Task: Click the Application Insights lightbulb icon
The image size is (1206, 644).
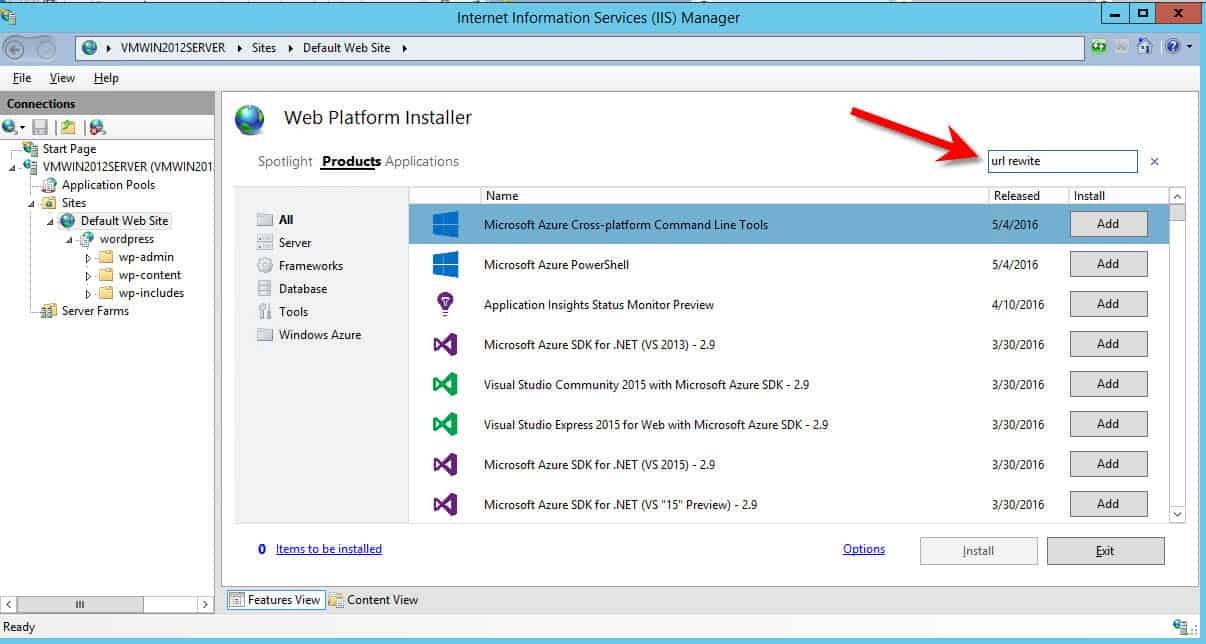Action: click(445, 304)
